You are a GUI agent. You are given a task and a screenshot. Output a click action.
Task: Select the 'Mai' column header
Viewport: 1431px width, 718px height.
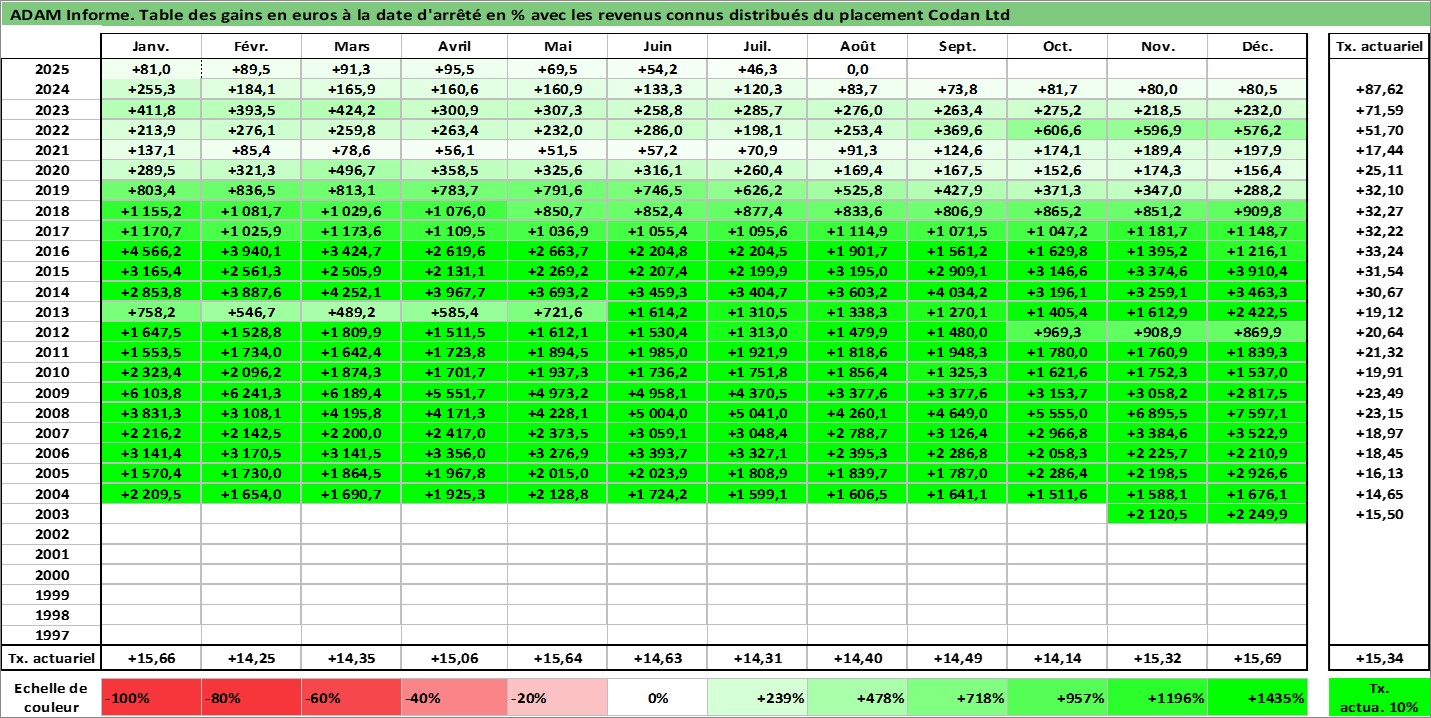click(x=557, y=47)
